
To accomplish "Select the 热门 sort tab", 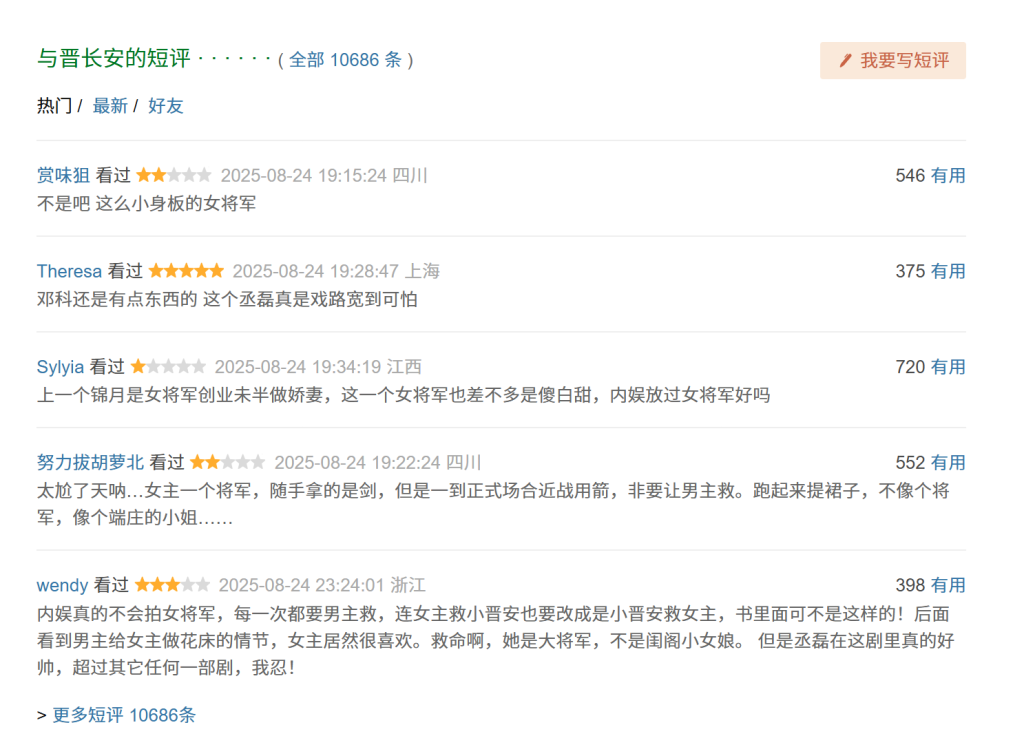I will click(54, 106).
